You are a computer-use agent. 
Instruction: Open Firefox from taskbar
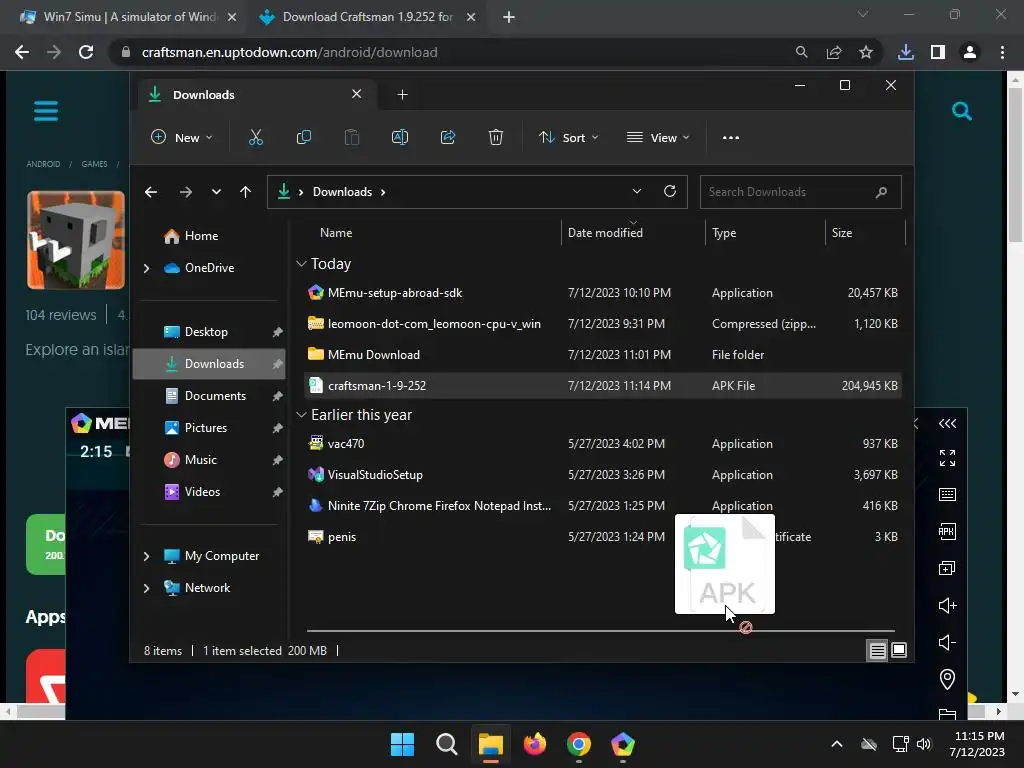pos(535,744)
